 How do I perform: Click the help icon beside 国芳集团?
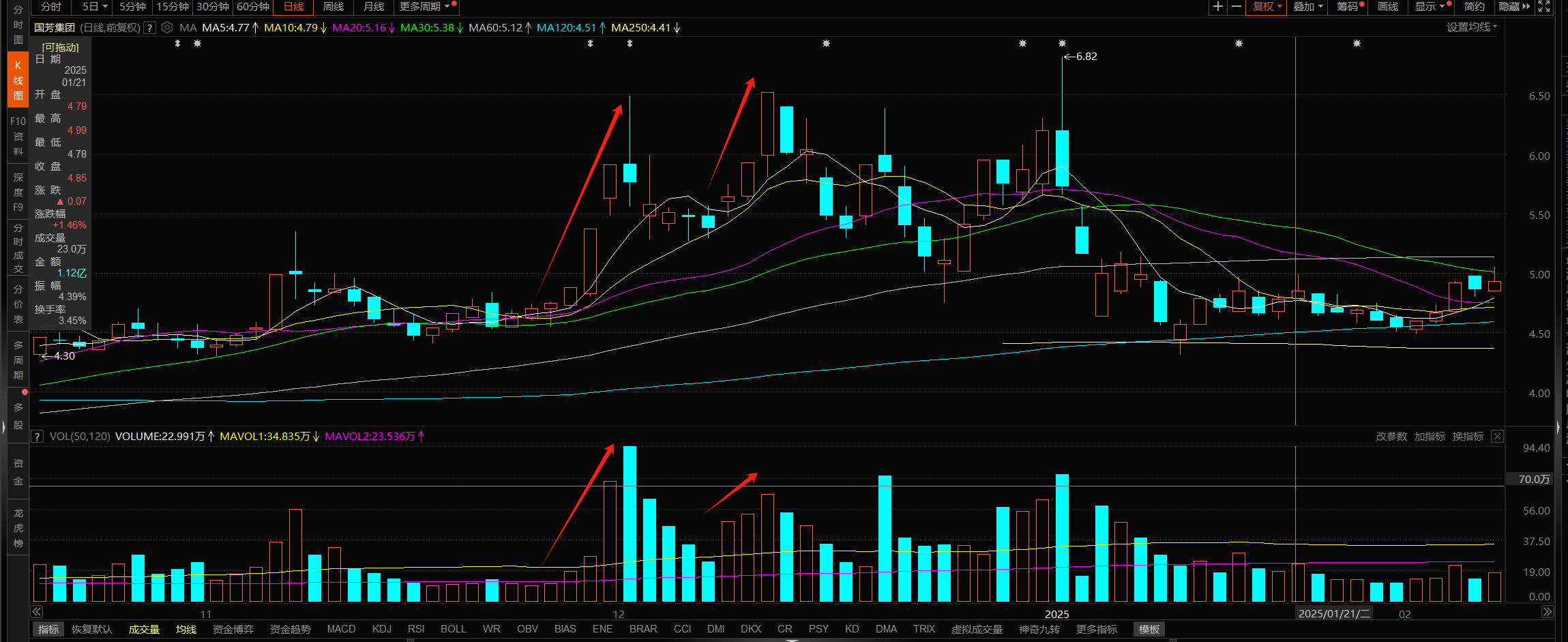(x=149, y=28)
